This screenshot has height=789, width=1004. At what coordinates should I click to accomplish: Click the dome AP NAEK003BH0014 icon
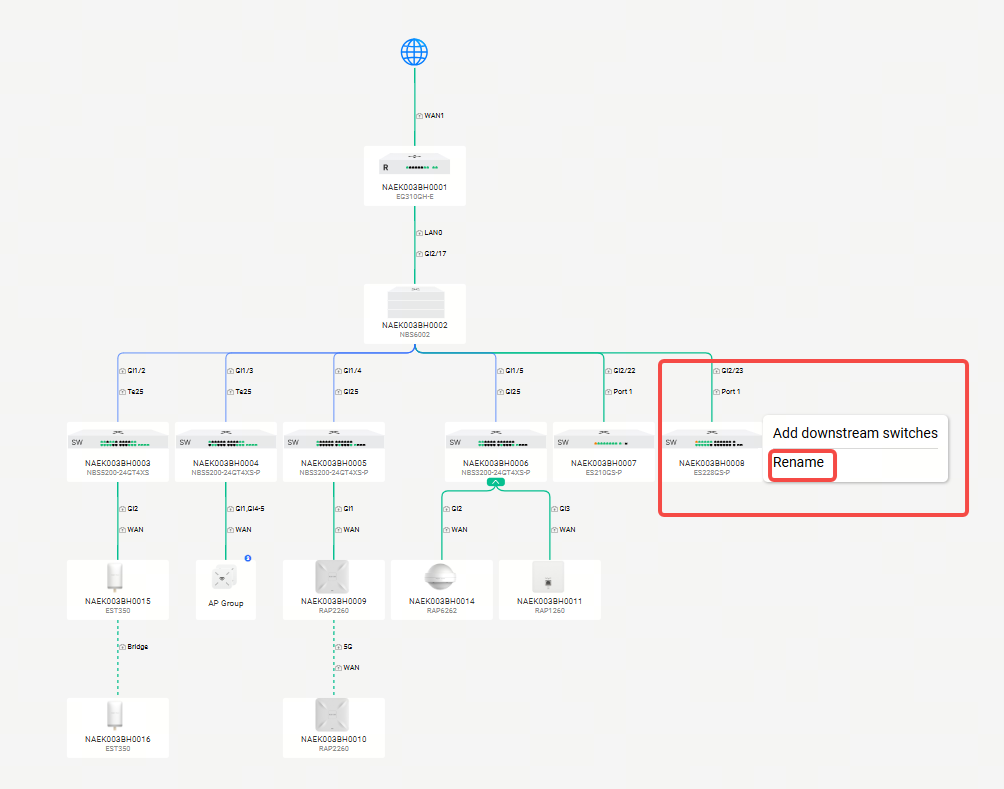pos(442,577)
